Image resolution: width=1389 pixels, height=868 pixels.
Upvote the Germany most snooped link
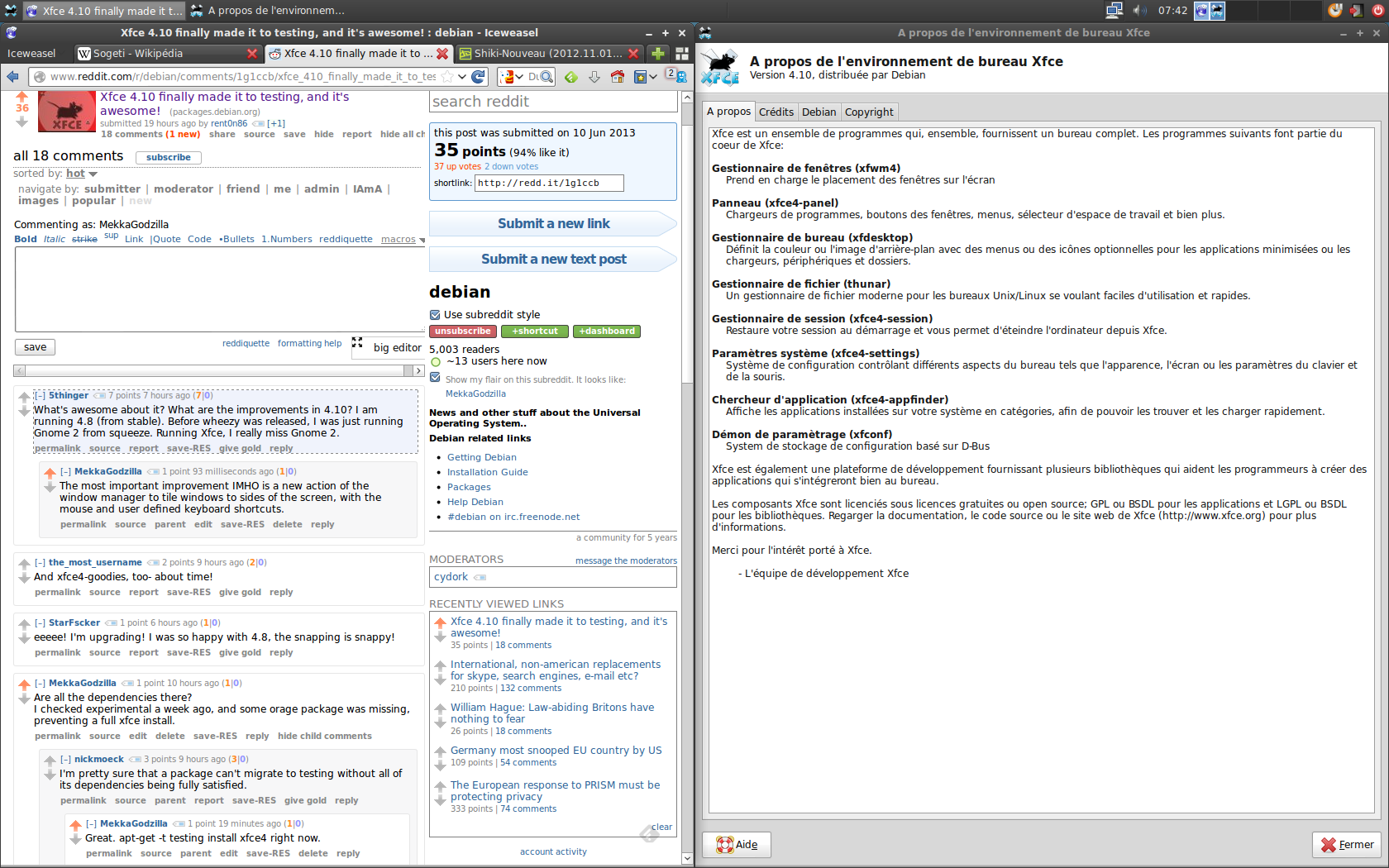441,751
